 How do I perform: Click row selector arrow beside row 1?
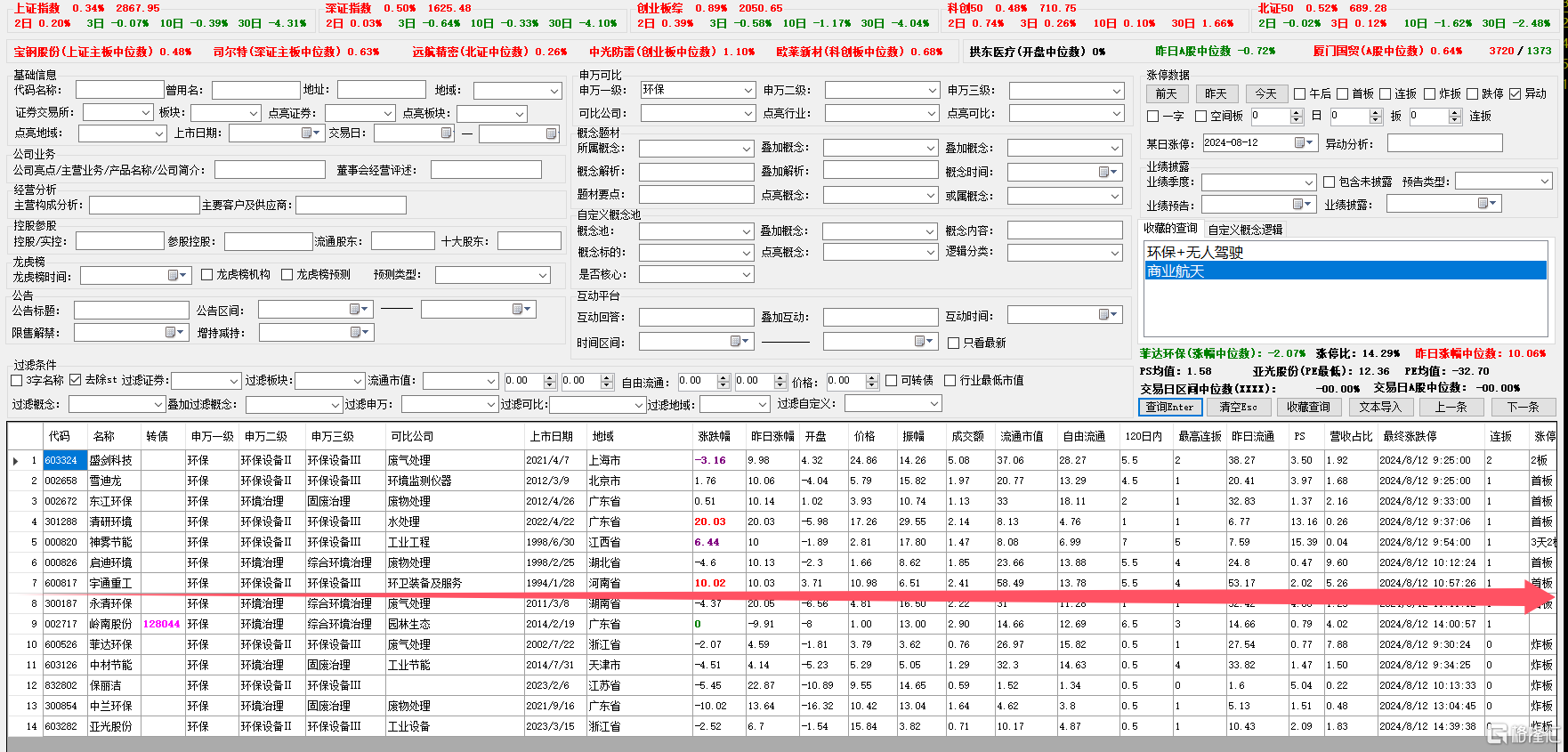(16, 460)
